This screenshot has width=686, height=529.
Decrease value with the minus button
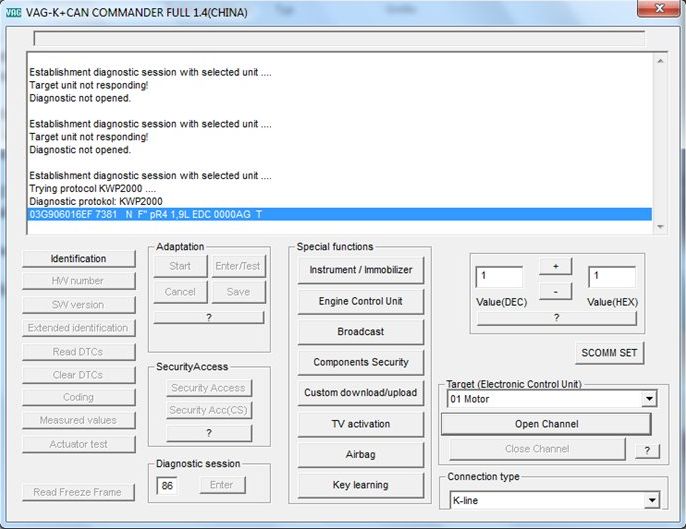(556, 292)
